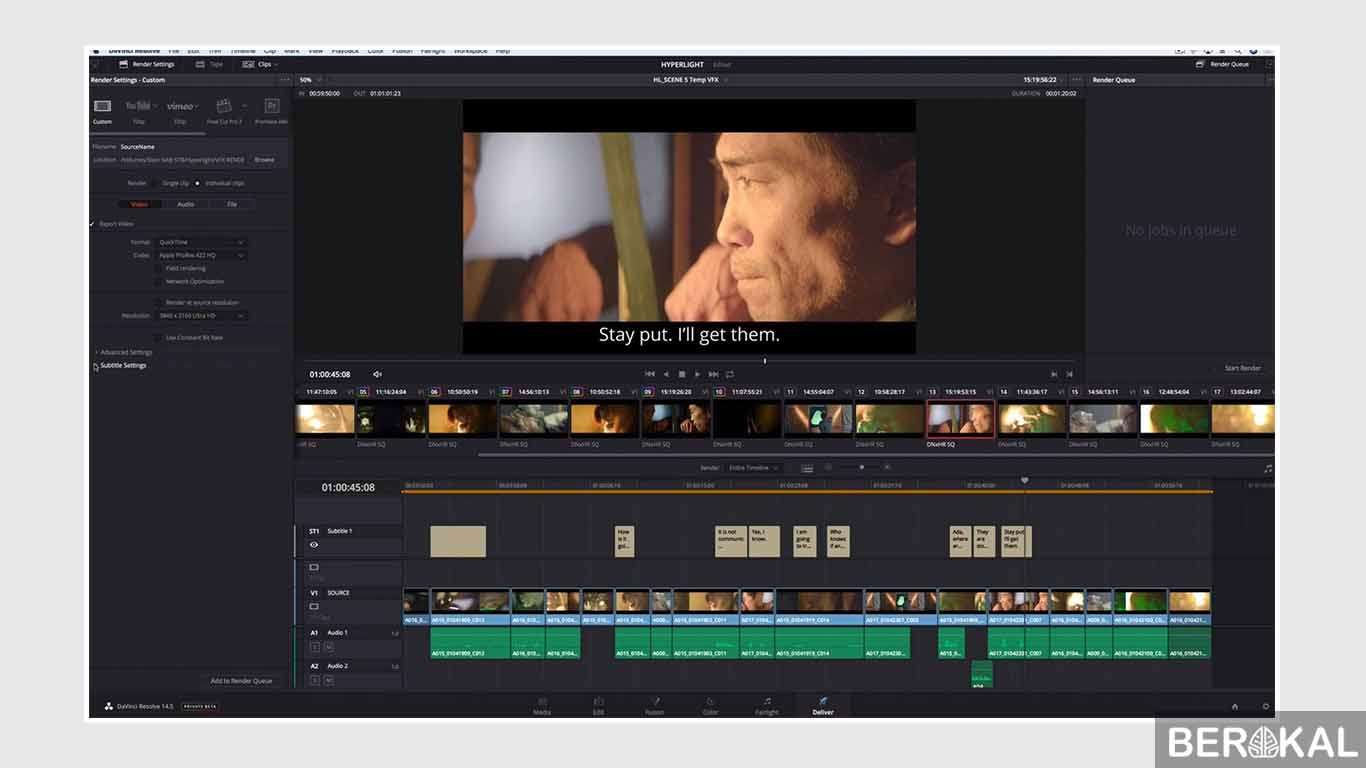
Task: Adjust the timeline zoom slider
Action: (862, 466)
